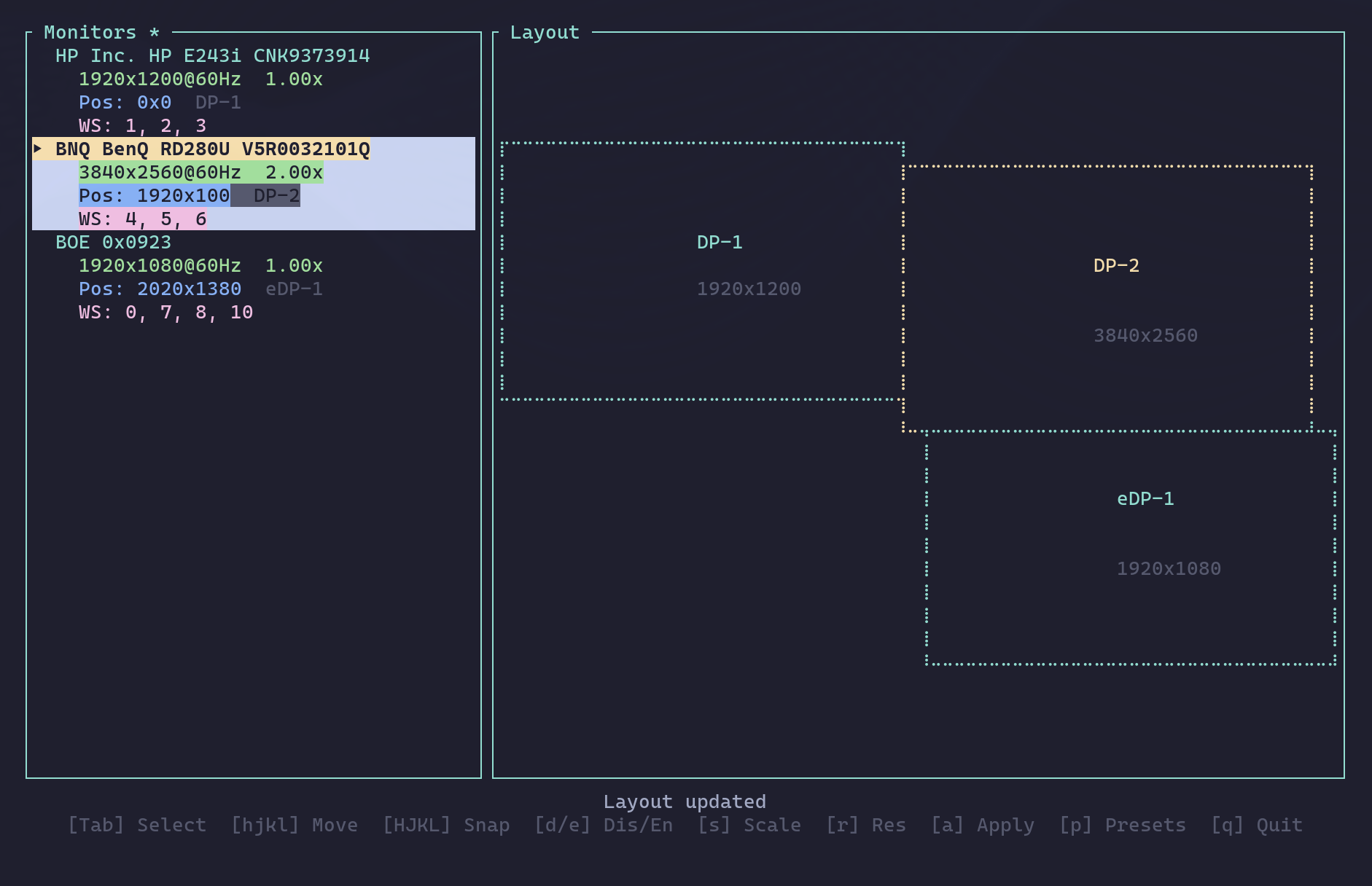Screen dimensions: 1372x886
Task: Collapse the BNQ BenQ RD280U monitor entry
Action: [x=39, y=149]
